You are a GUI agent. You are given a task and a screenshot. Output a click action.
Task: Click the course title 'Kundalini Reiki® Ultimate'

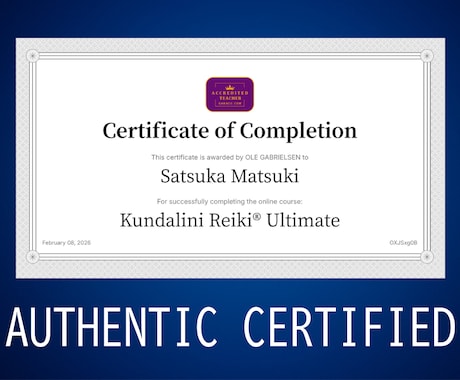(x=230, y=220)
